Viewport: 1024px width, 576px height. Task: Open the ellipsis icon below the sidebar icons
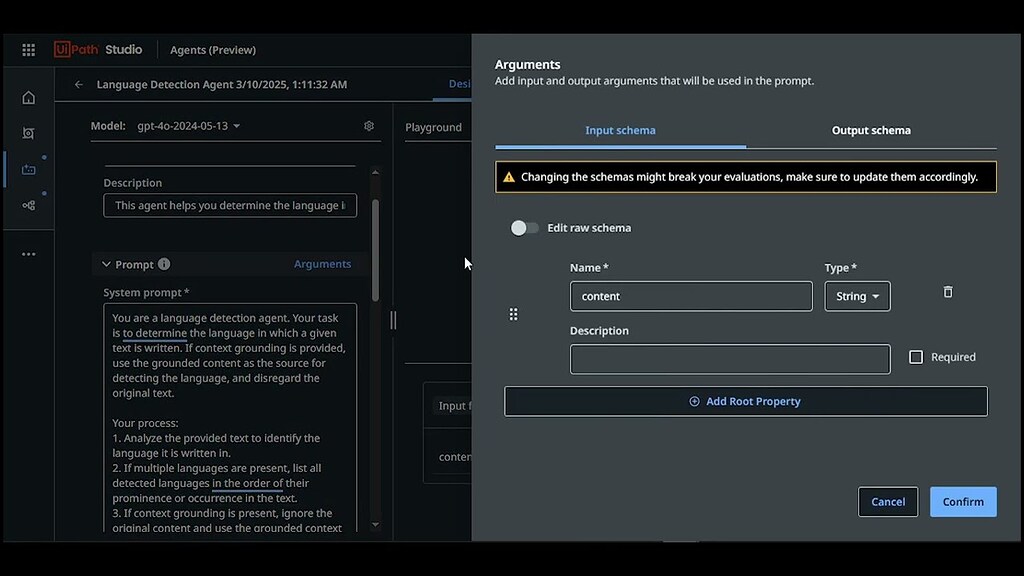(x=28, y=253)
